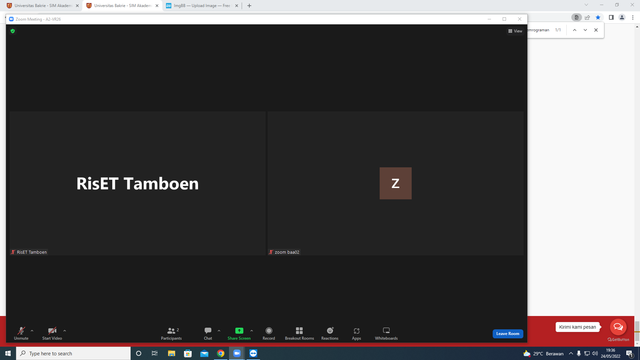
Task: Open File Explorer from the taskbar
Action: (x=171, y=353)
